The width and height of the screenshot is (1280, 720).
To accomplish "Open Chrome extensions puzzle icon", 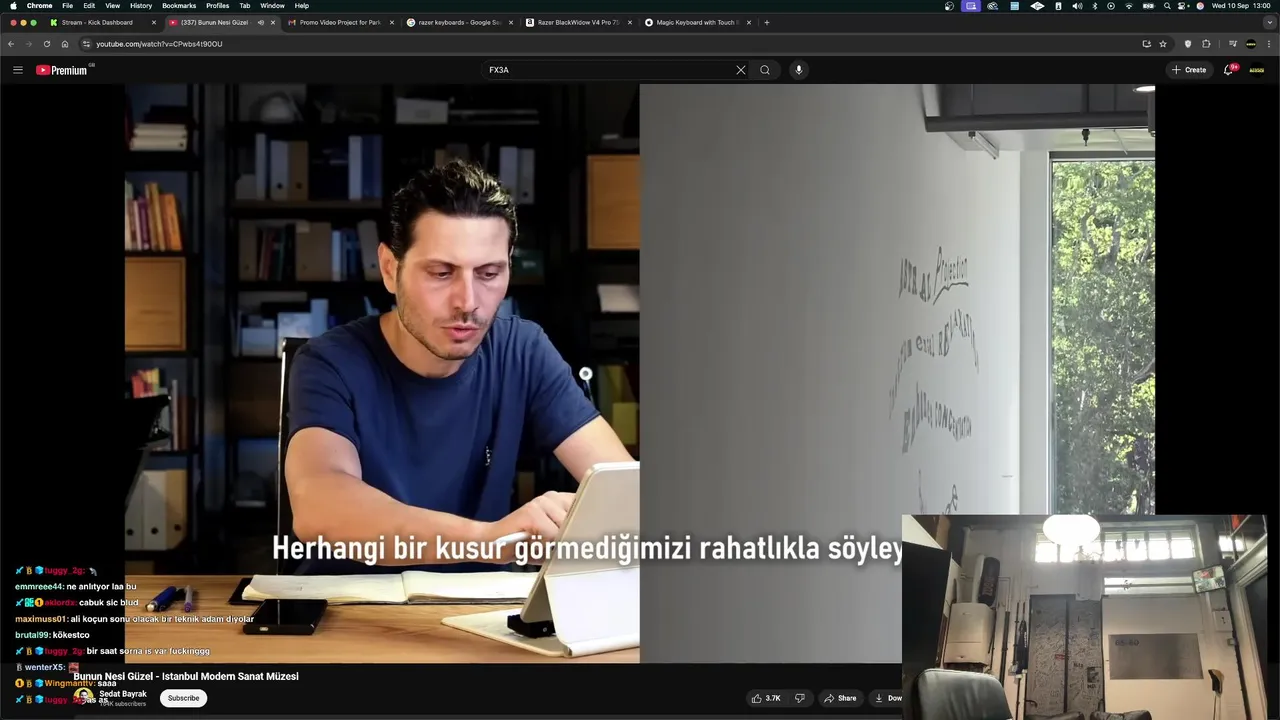I will (1206, 44).
